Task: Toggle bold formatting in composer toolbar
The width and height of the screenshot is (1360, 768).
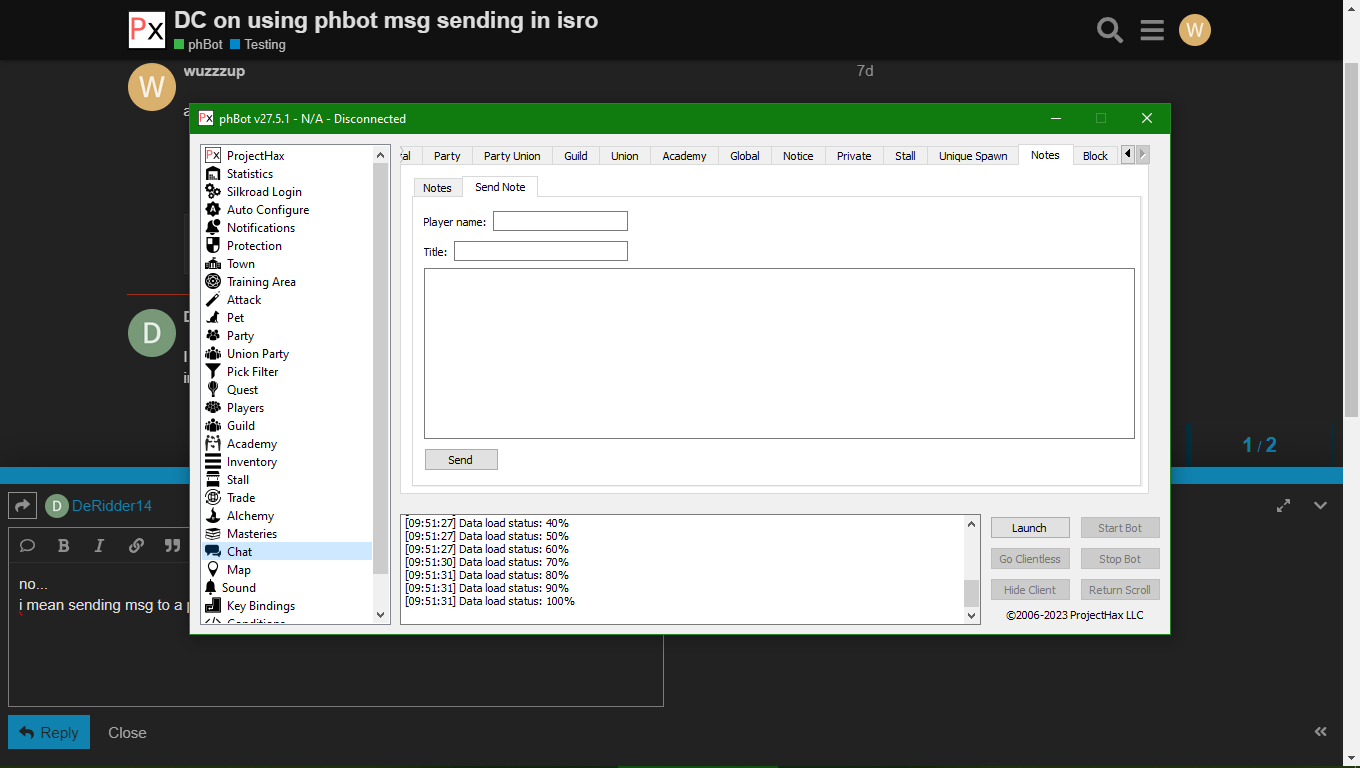Action: [x=63, y=545]
